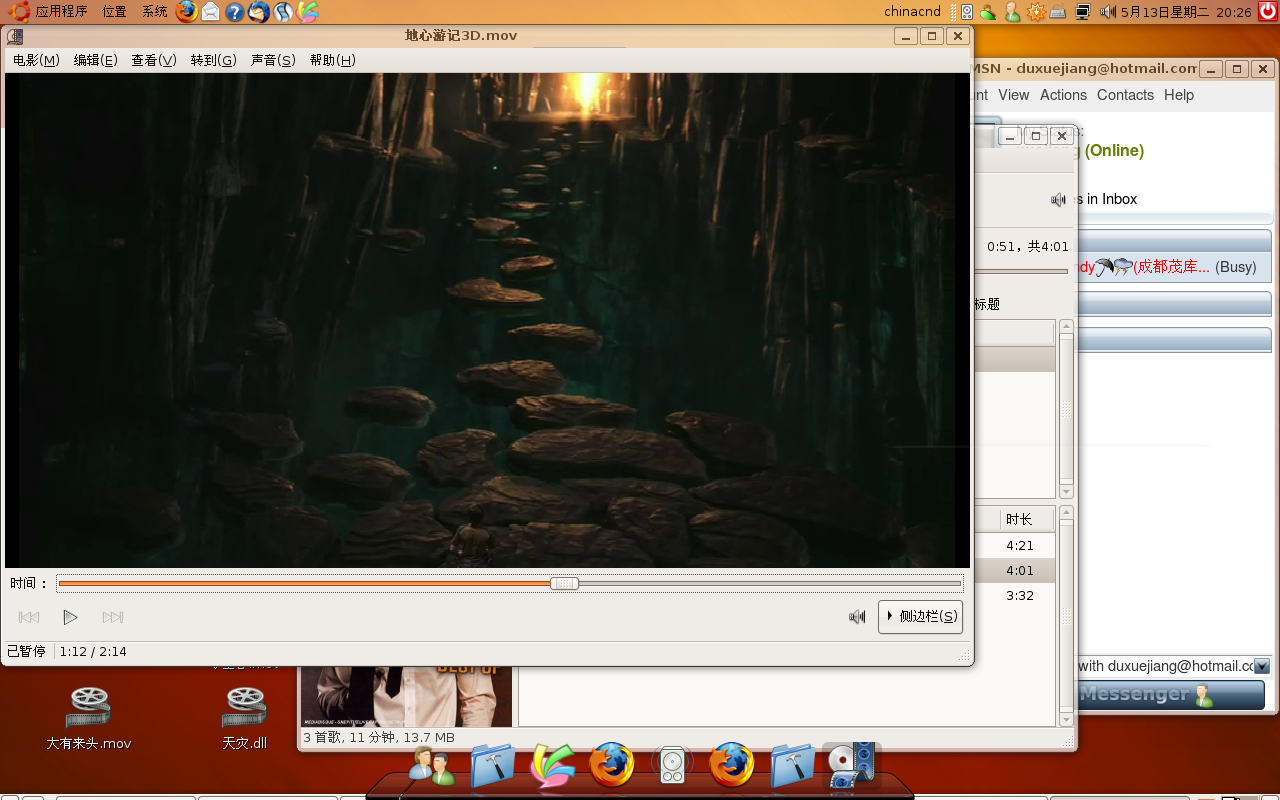Select the song row lasting 3:32
1280x800 pixels.
1014,595
